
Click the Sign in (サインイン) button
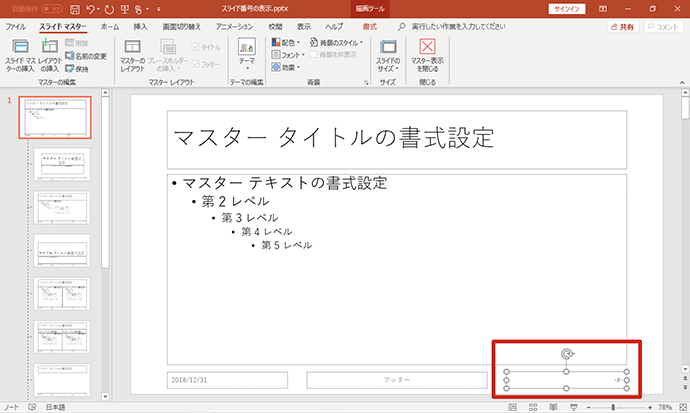coord(567,9)
